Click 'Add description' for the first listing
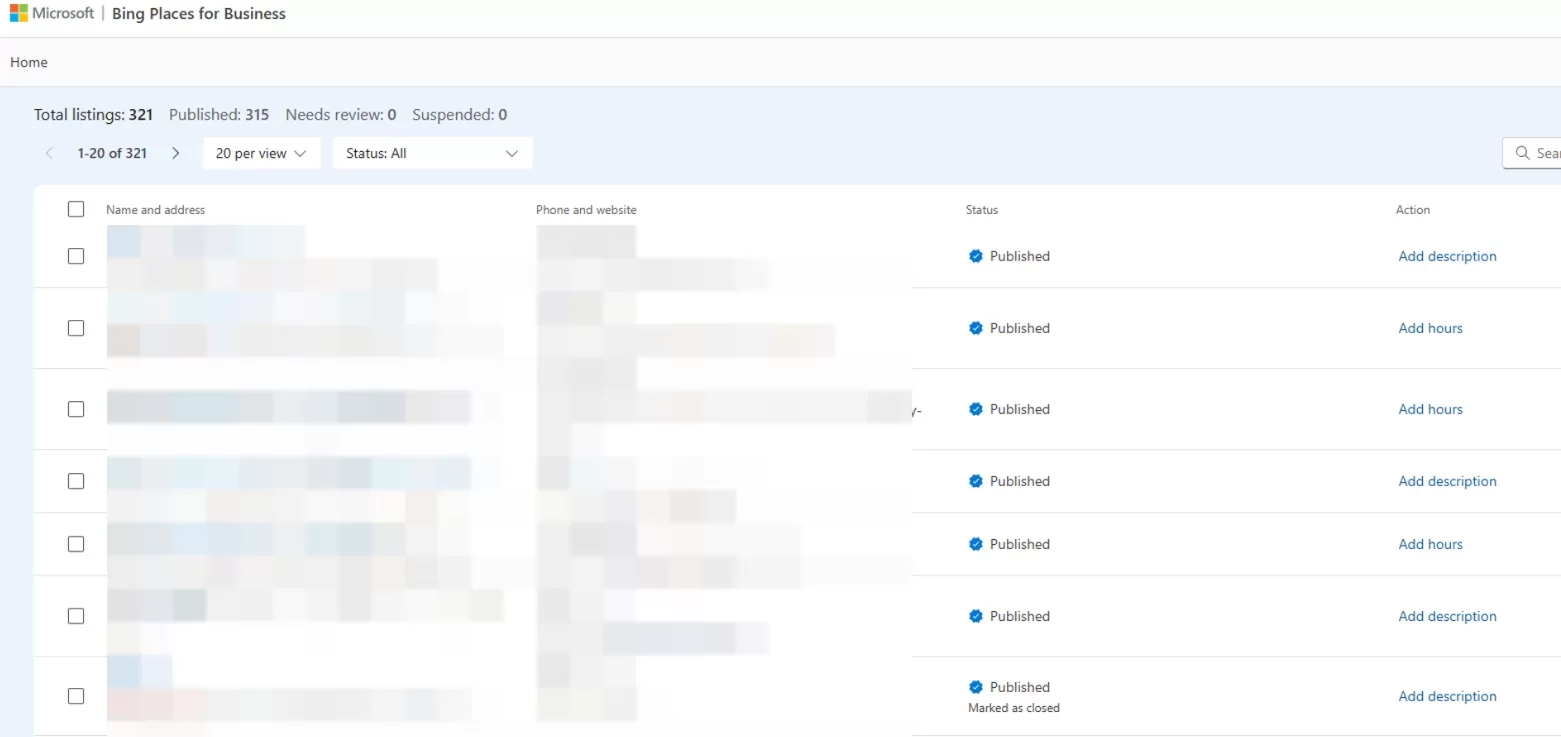This screenshot has width=1561, height=737. pos(1447,256)
